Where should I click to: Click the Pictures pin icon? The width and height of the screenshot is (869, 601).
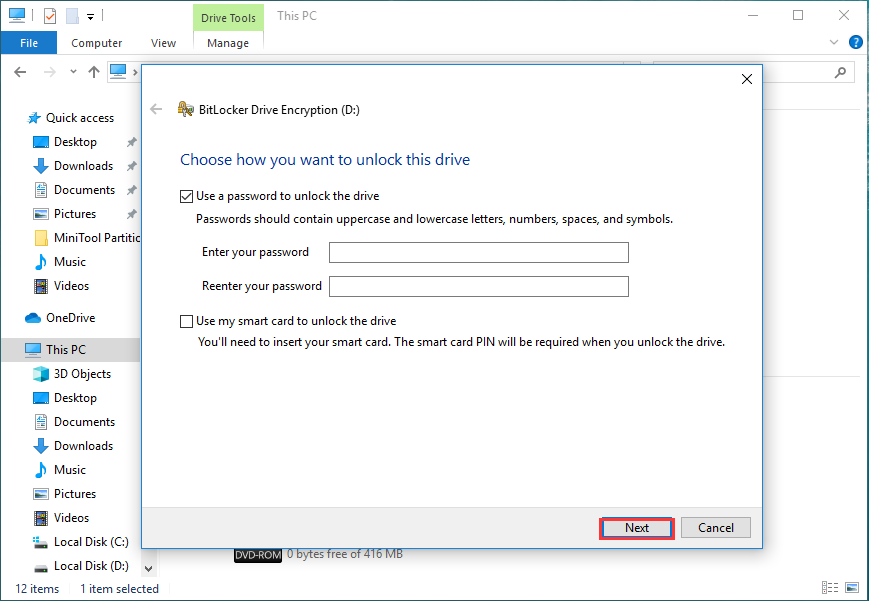[131, 214]
